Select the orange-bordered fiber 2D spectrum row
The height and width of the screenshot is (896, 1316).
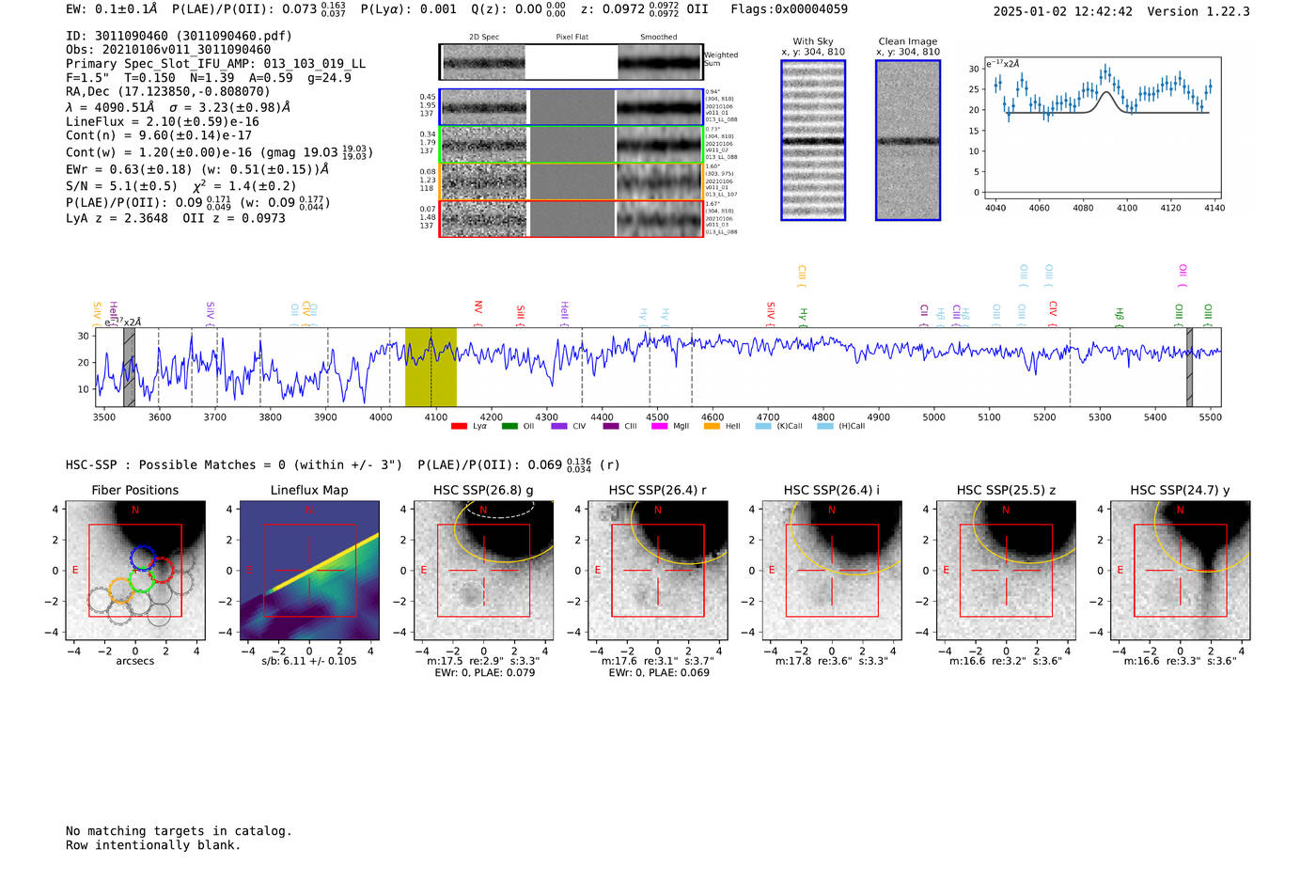click(x=572, y=181)
